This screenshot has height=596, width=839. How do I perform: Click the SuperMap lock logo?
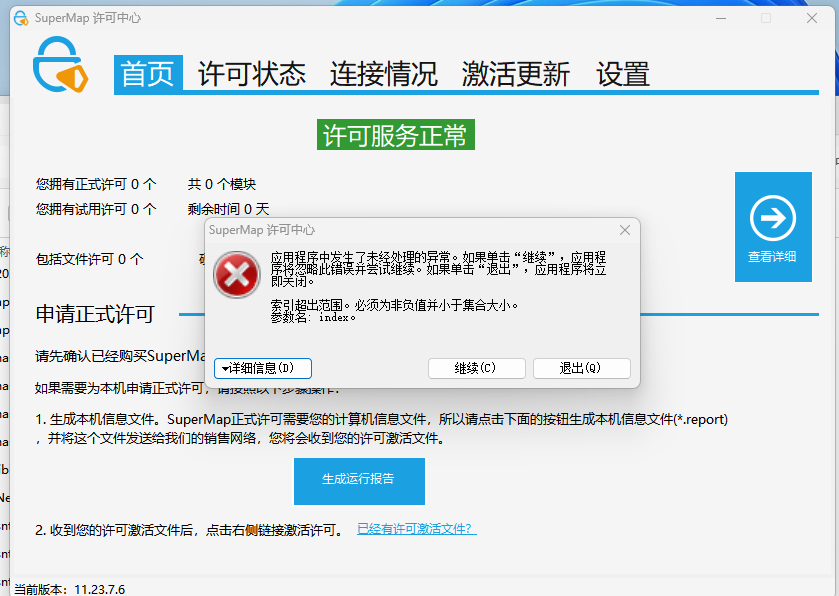pos(60,65)
